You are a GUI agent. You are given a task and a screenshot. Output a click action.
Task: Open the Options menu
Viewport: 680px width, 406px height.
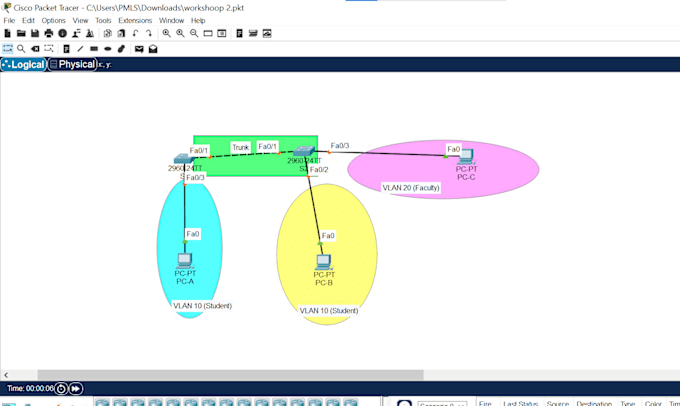tap(53, 20)
